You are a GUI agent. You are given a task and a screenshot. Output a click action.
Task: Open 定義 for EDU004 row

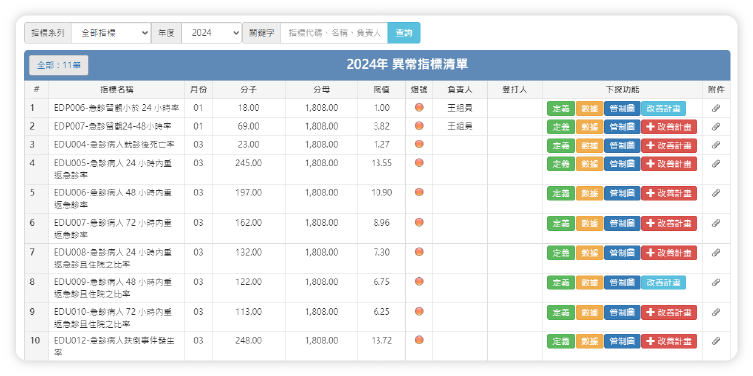[560, 145]
